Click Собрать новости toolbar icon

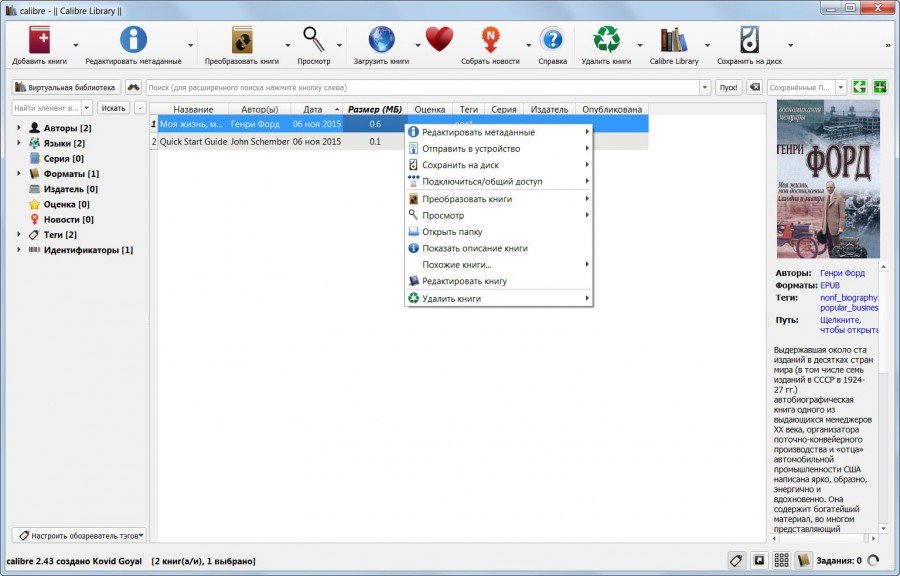pyautogui.click(x=490, y=41)
